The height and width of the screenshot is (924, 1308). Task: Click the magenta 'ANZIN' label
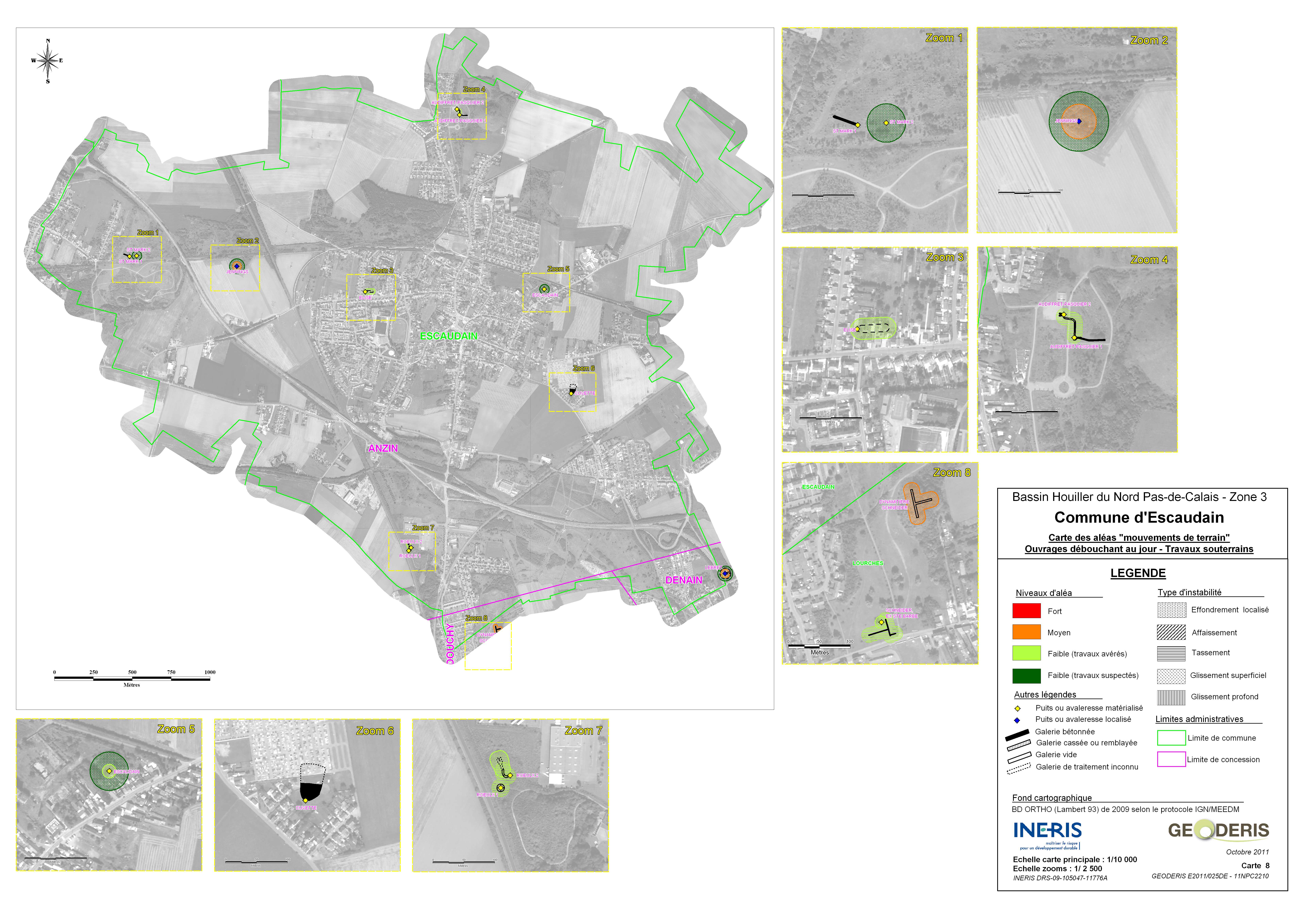pos(383,448)
